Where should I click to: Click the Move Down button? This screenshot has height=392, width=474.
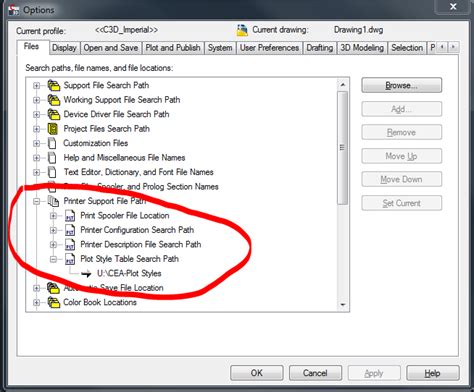(x=402, y=179)
